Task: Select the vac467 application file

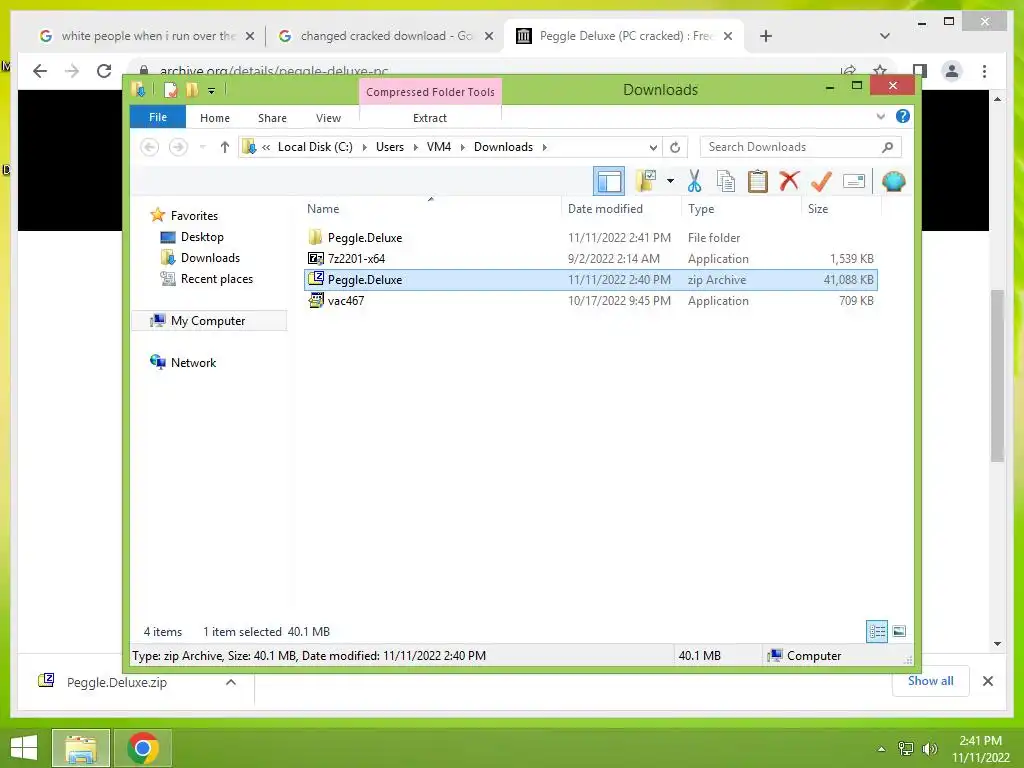Action: pos(591,300)
